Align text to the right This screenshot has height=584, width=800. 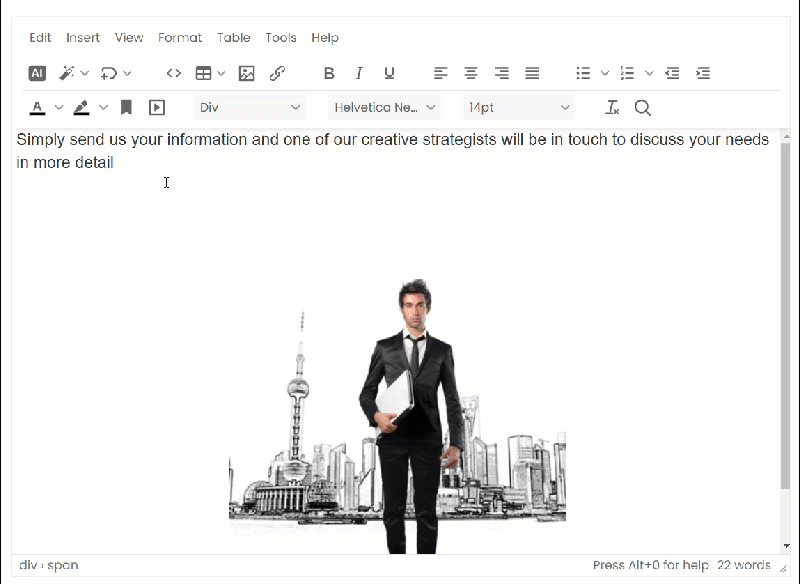502,73
